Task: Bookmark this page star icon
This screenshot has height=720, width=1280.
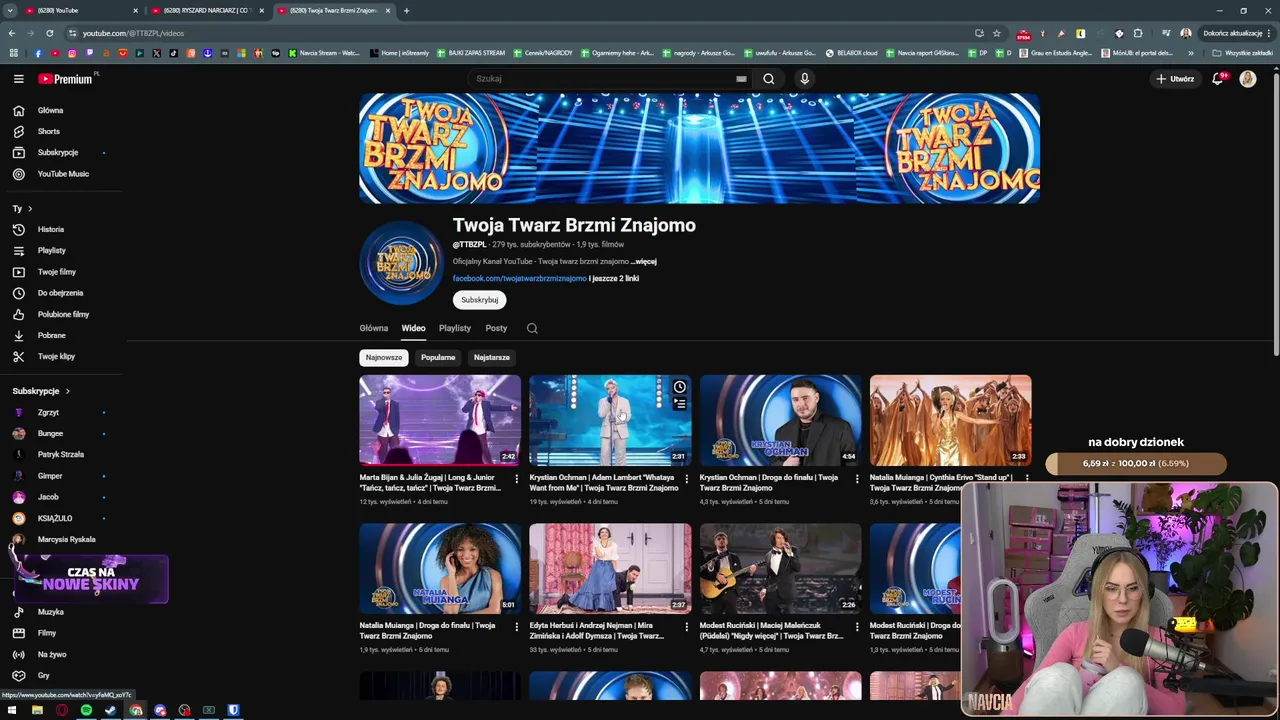Action: pos(997,33)
